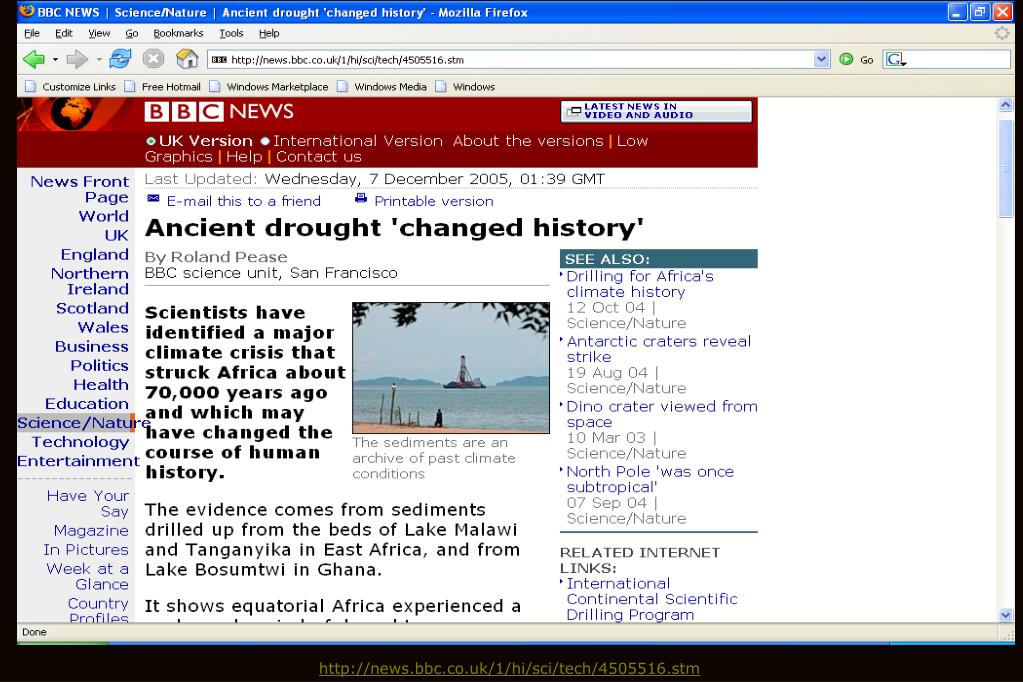Click the scrollbar down arrow
The image size is (1023, 682).
pyautogui.click(x=1005, y=615)
